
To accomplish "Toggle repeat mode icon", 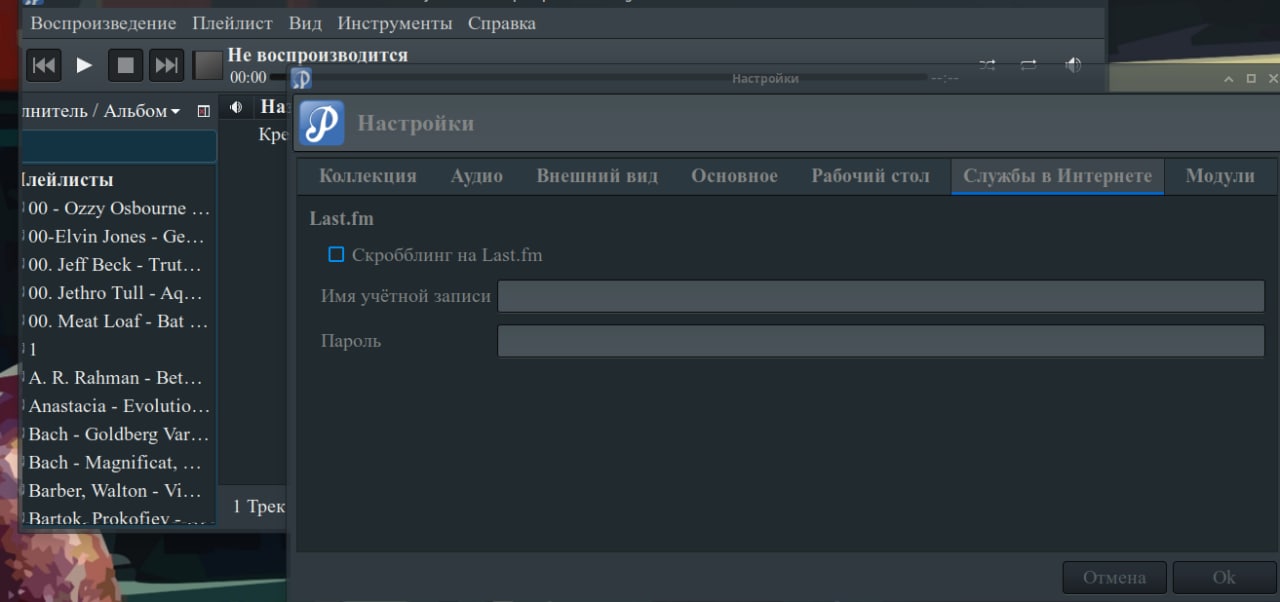I will point(1029,65).
